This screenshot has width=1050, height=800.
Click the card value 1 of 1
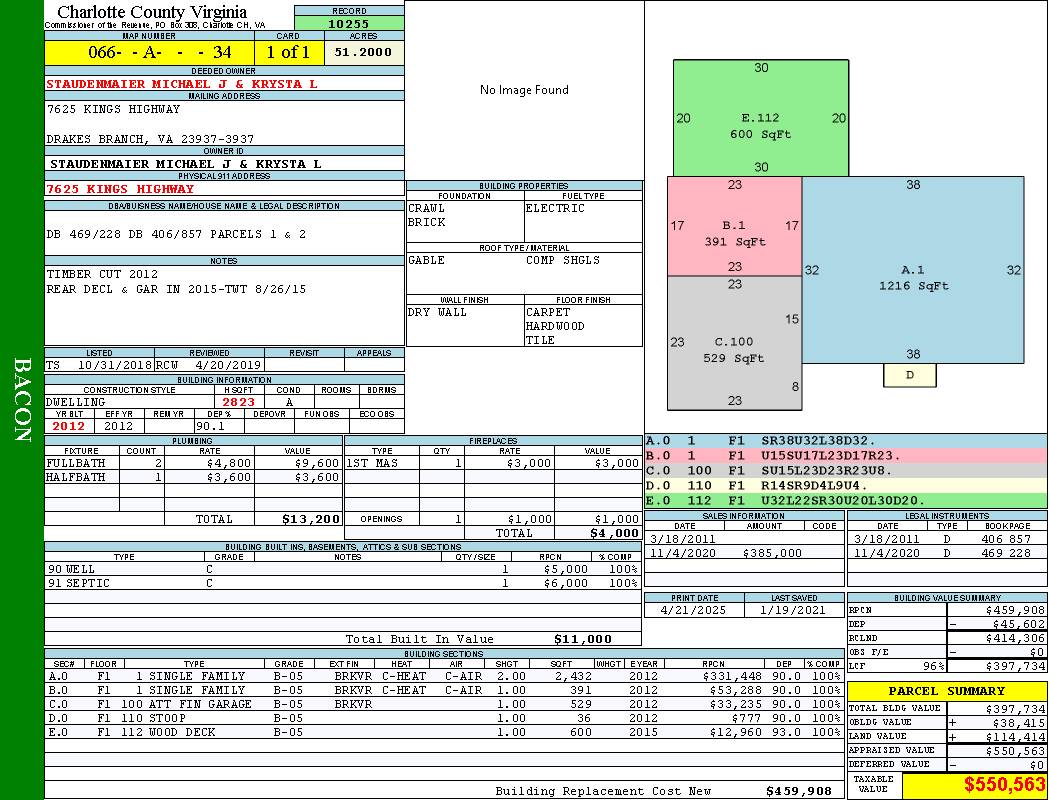[x=288, y=52]
